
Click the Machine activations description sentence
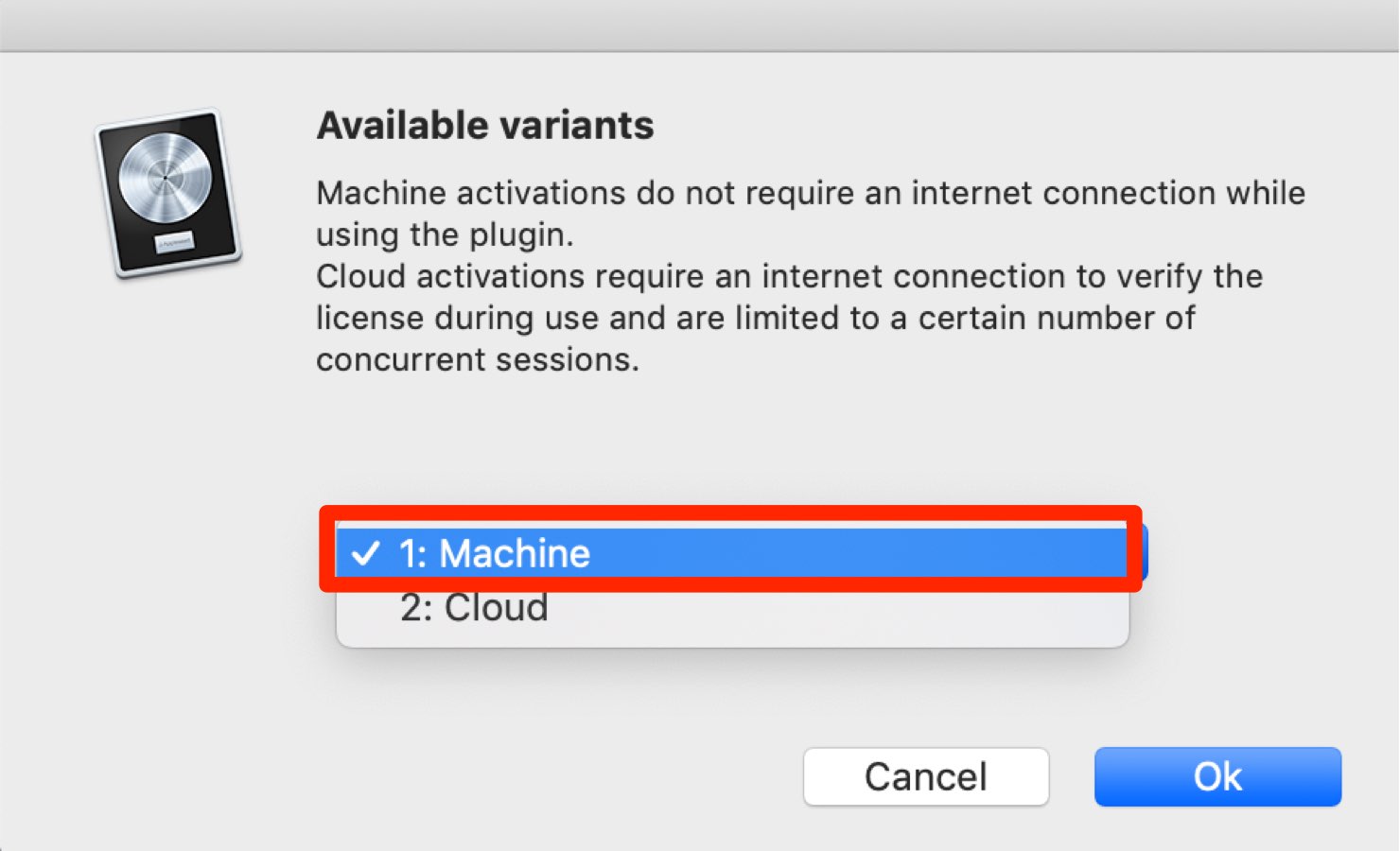[x=811, y=214]
